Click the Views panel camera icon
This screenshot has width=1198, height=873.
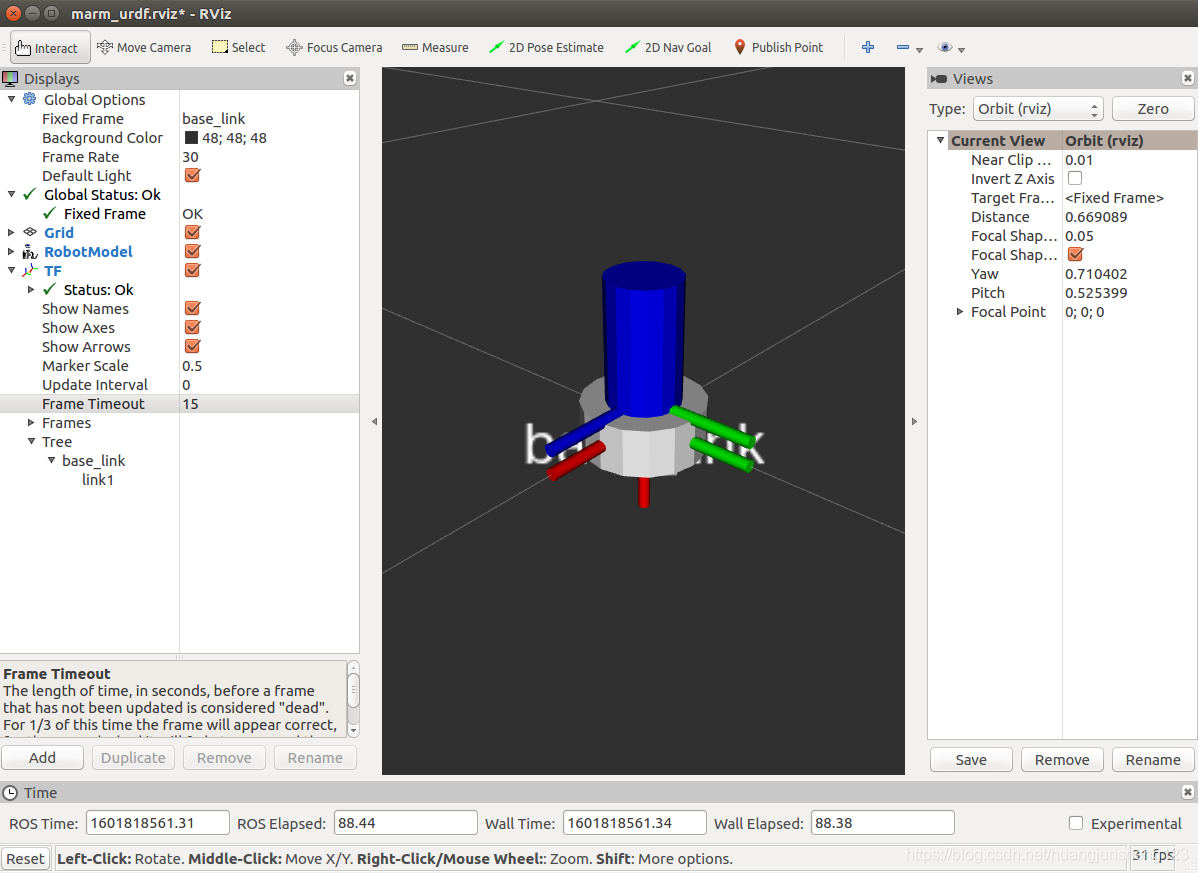[x=939, y=79]
